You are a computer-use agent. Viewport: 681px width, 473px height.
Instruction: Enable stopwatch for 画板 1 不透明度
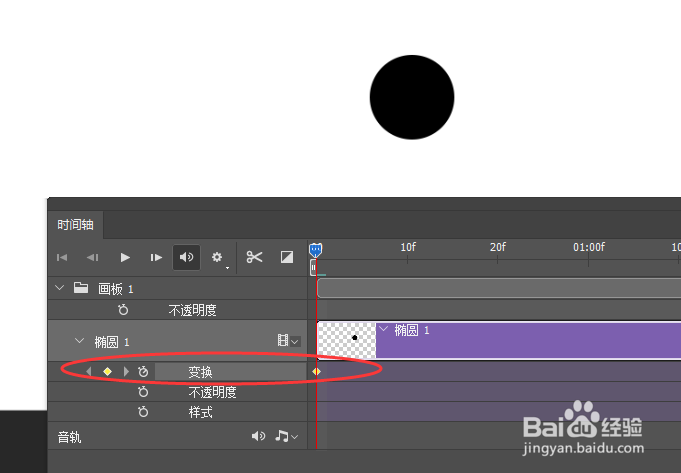click(x=123, y=310)
